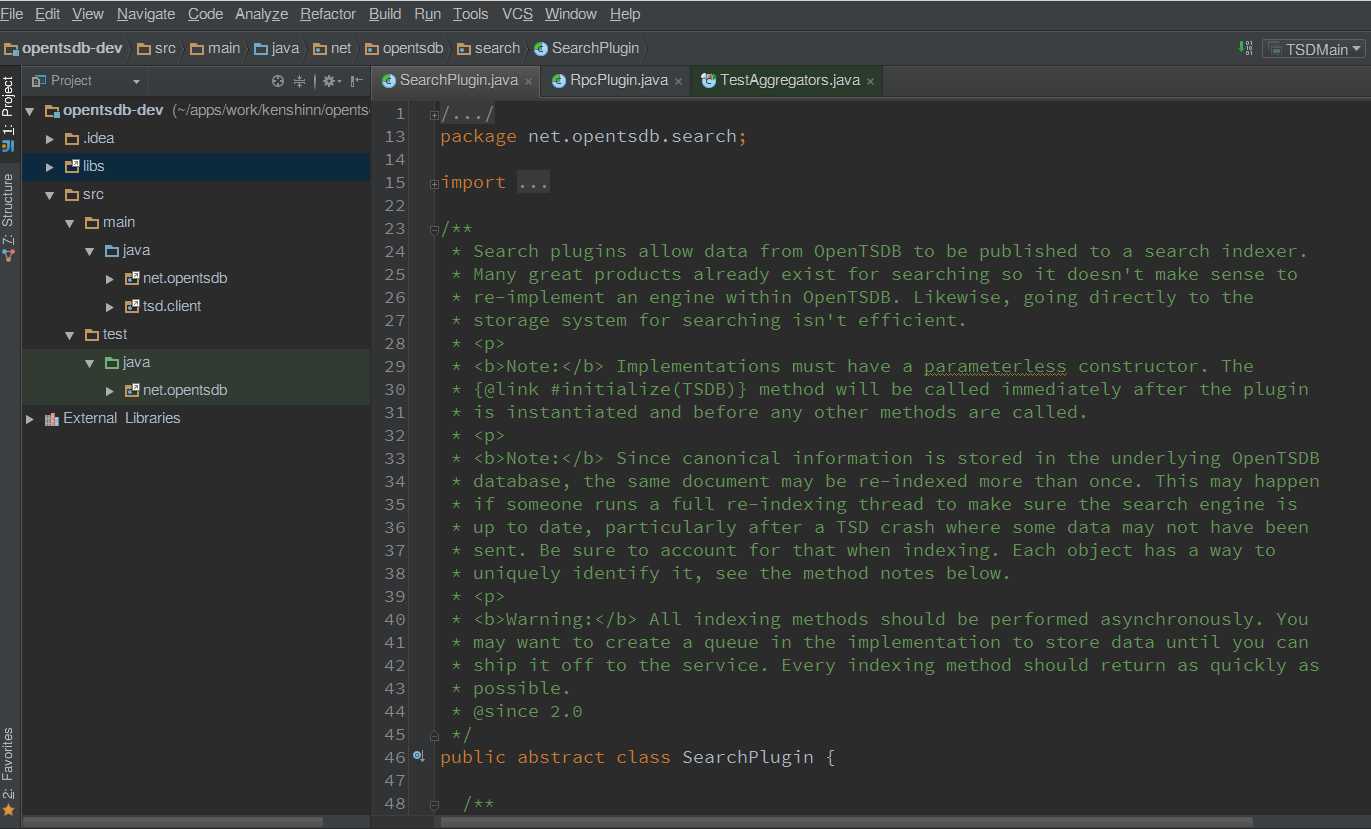
Task: Open the TSDMain run configuration dropdown
Action: (1314, 48)
